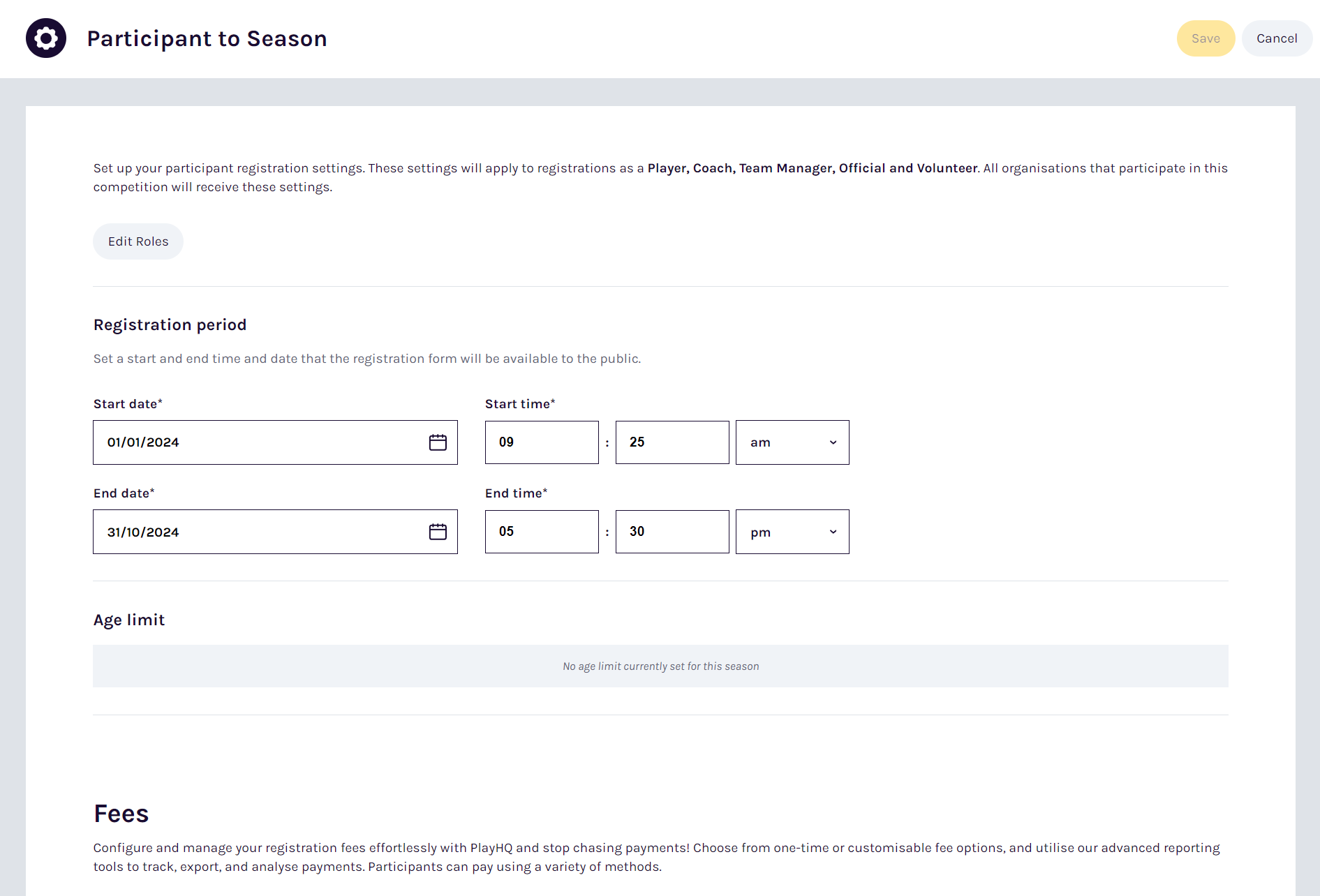The image size is (1320, 896).
Task: Click the chevron on the am dropdown
Action: point(832,442)
